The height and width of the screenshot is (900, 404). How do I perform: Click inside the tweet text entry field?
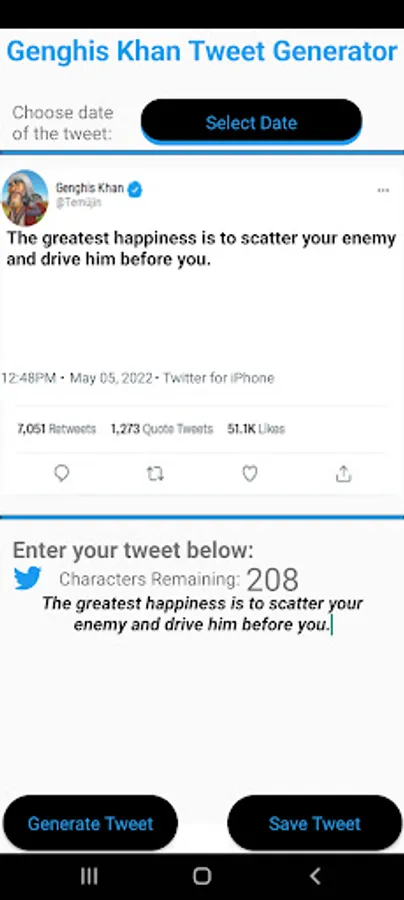[202, 614]
